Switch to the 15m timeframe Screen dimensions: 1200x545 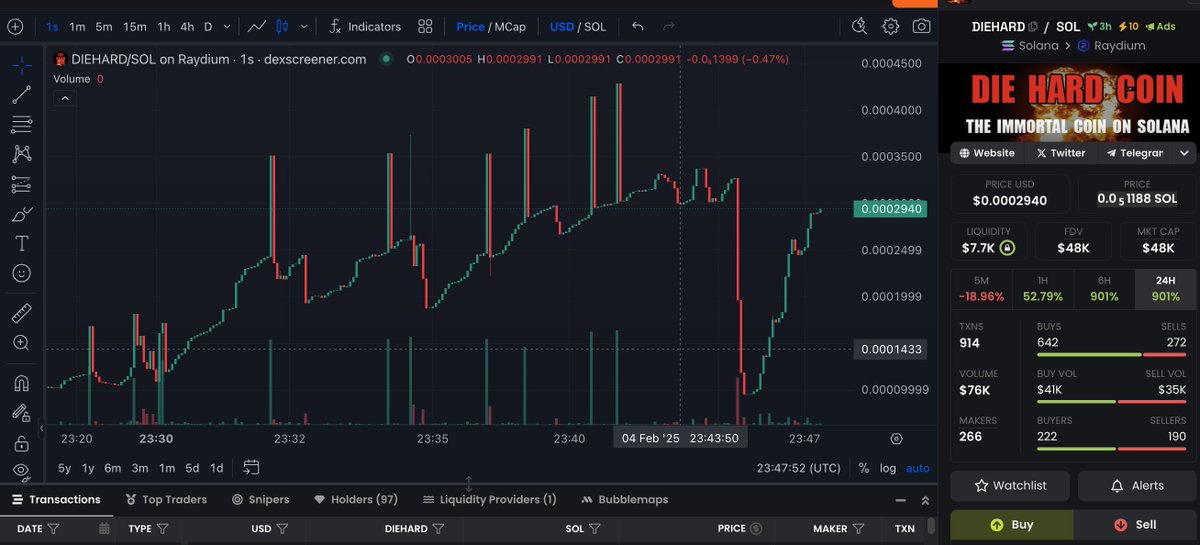click(x=135, y=27)
